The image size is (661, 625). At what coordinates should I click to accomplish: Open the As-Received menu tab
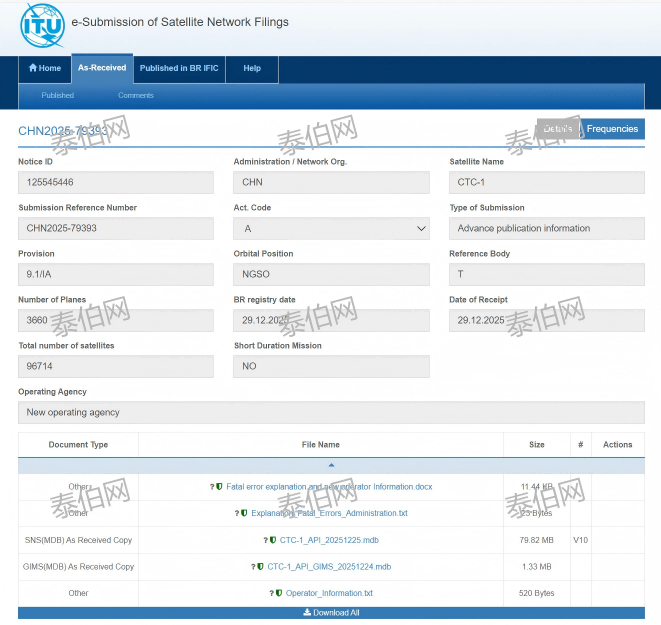point(102,68)
